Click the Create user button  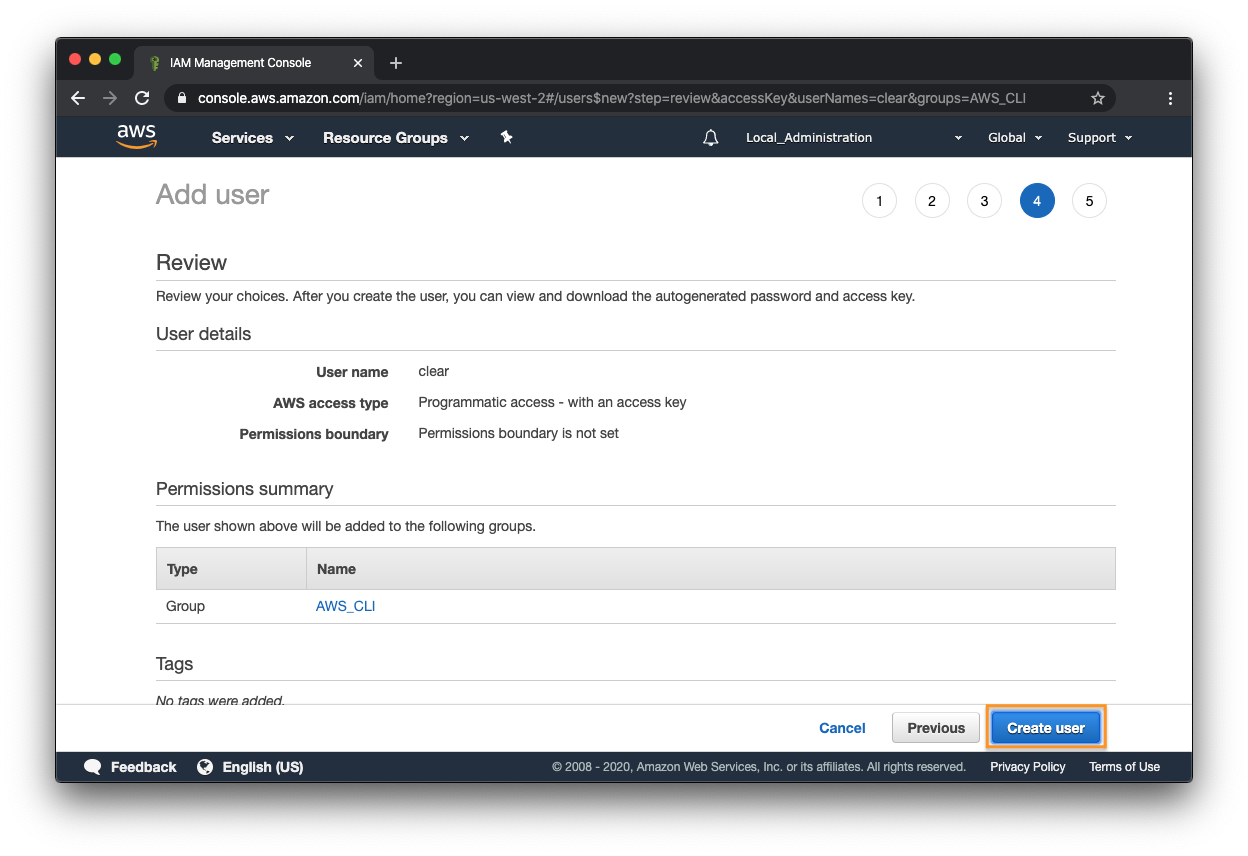coord(1046,728)
